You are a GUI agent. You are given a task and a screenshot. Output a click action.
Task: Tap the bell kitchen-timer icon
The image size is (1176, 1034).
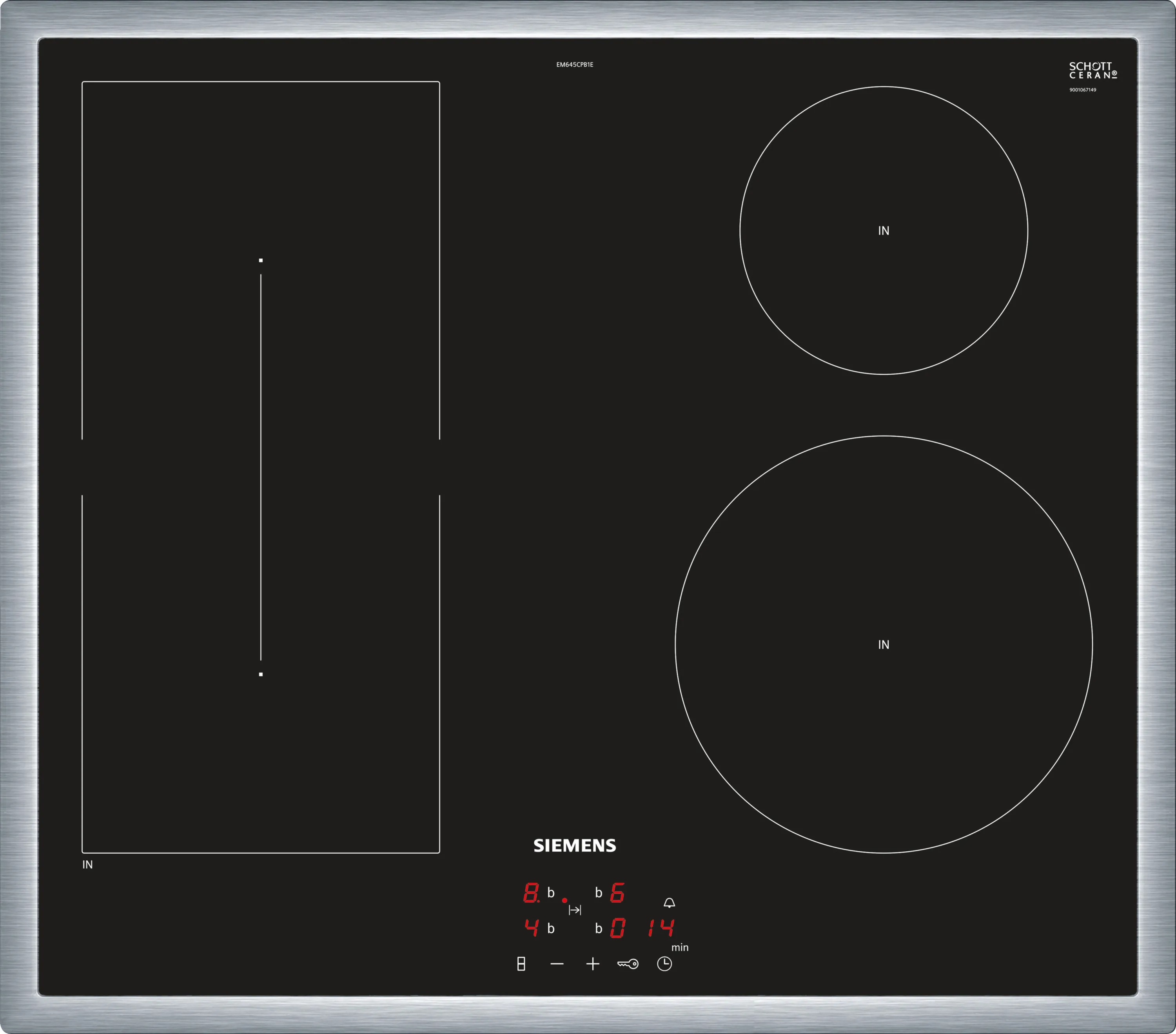(669, 903)
